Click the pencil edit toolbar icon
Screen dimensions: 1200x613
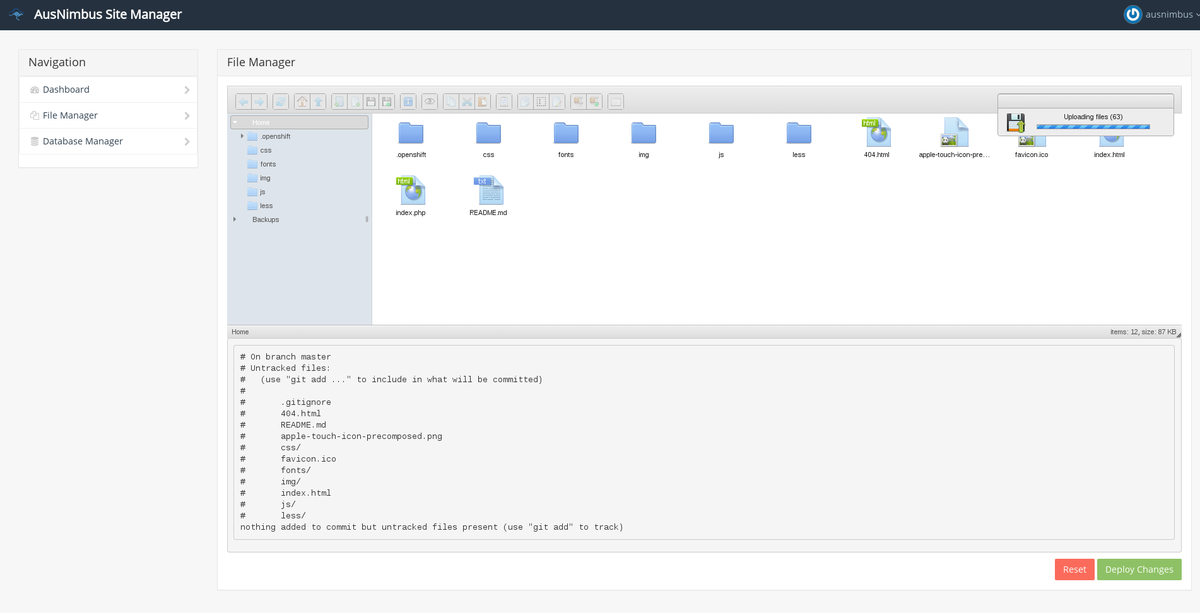point(557,101)
